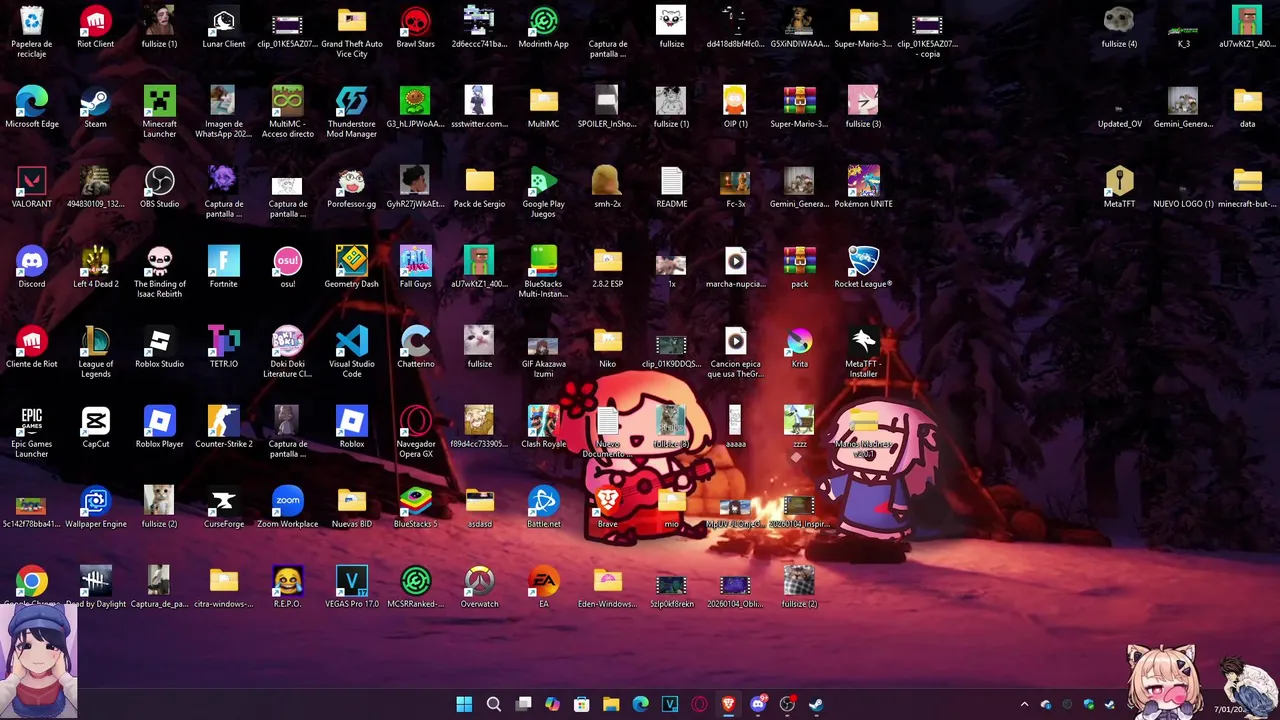Launch Rocket League from the desktop
1280x720 pixels.
[864, 262]
